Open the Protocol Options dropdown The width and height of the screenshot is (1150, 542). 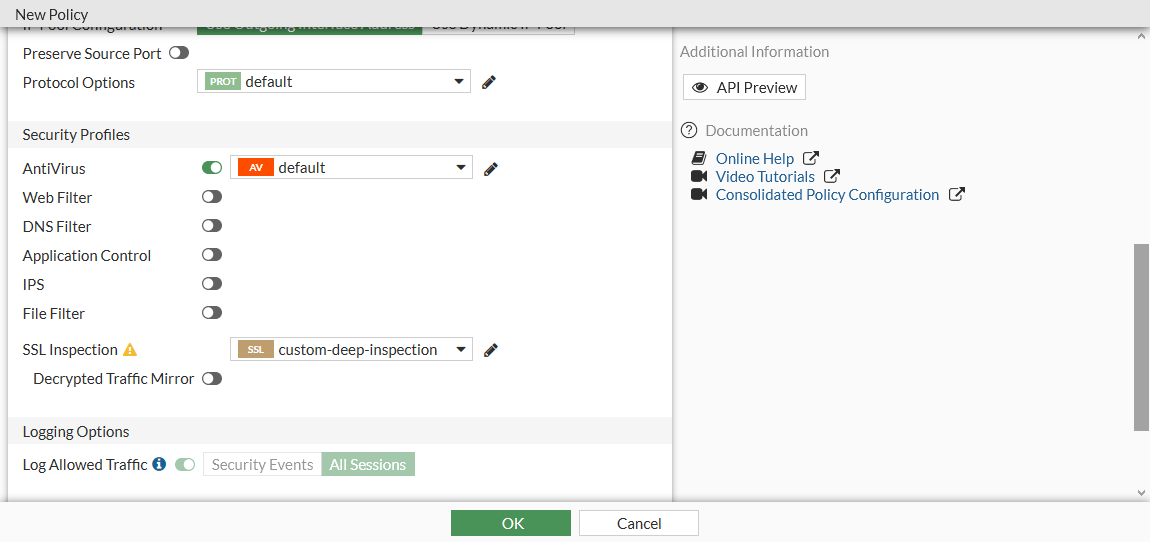[334, 82]
